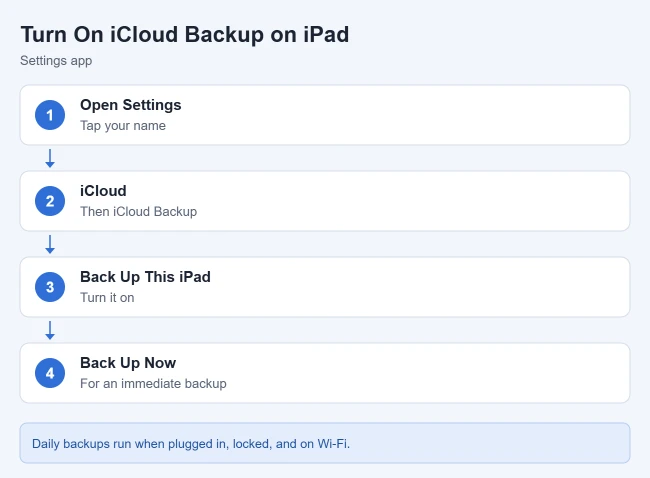Click the 'For an immediate backup' description
Image resolution: width=650 pixels, height=478 pixels.
point(153,383)
